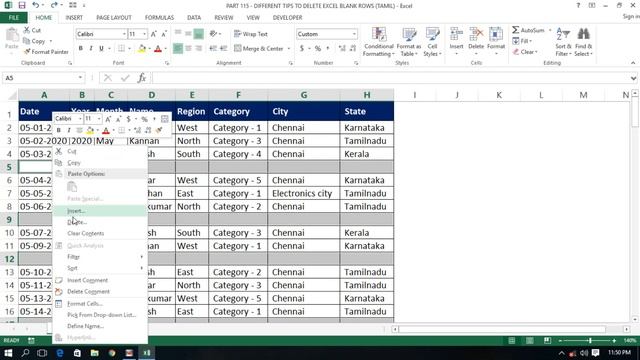Click mini toolbar font color button
This screenshot has height=360, width=640.
[x=106, y=130]
